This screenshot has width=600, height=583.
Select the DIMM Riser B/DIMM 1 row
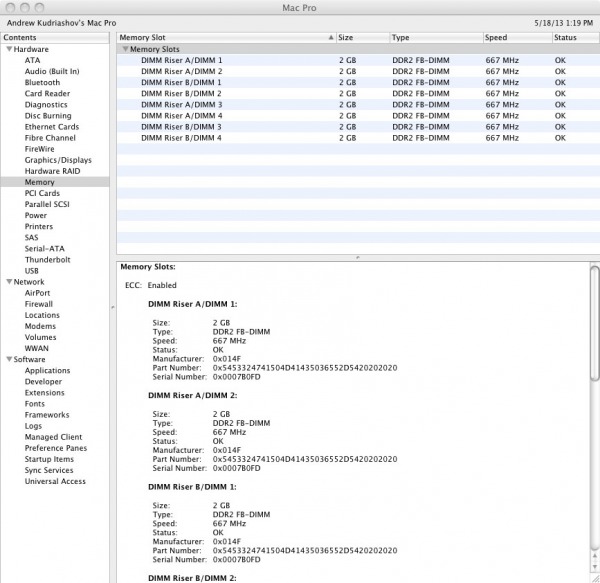358,82
